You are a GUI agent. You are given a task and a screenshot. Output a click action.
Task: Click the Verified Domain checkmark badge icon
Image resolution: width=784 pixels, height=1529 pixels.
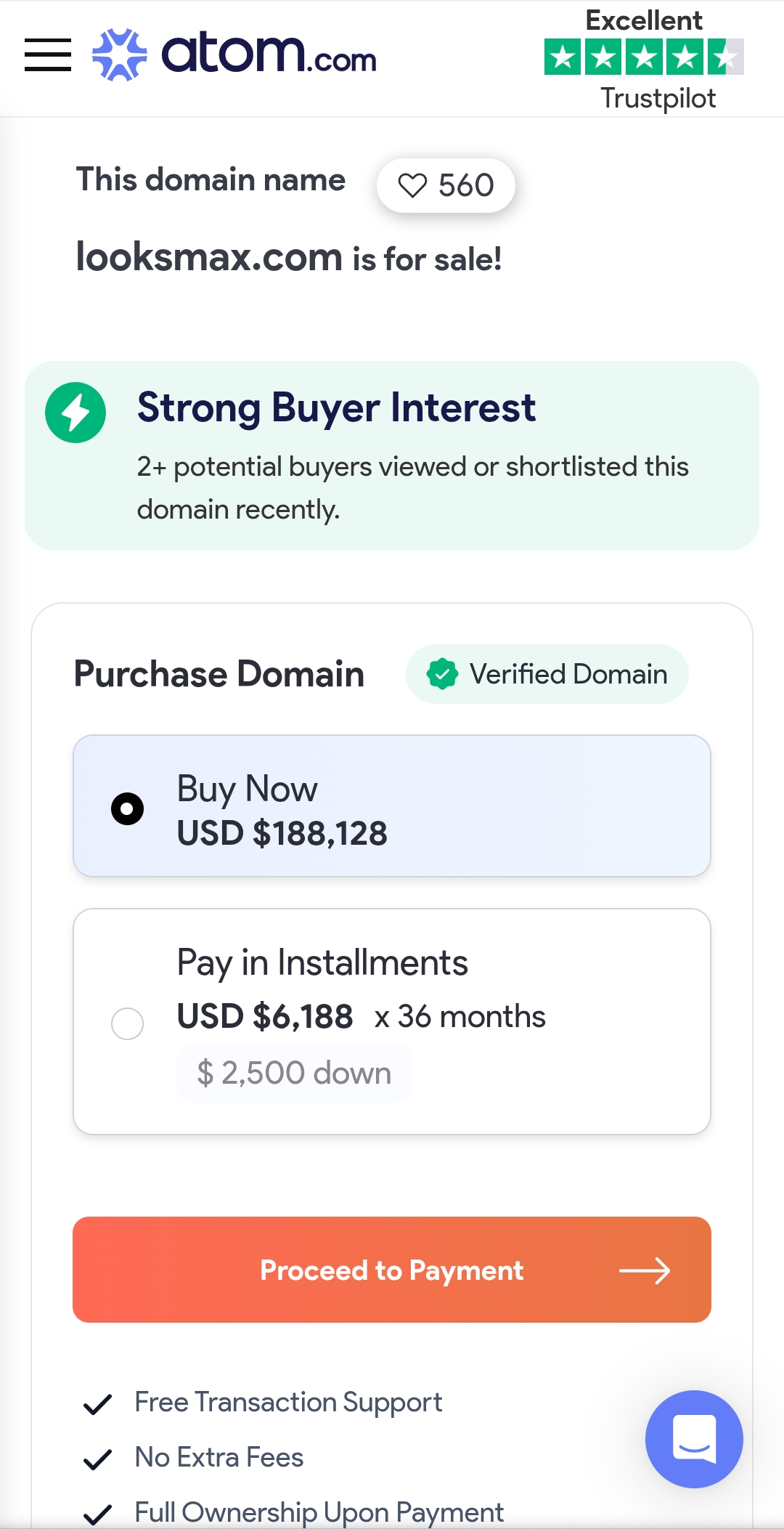(442, 674)
